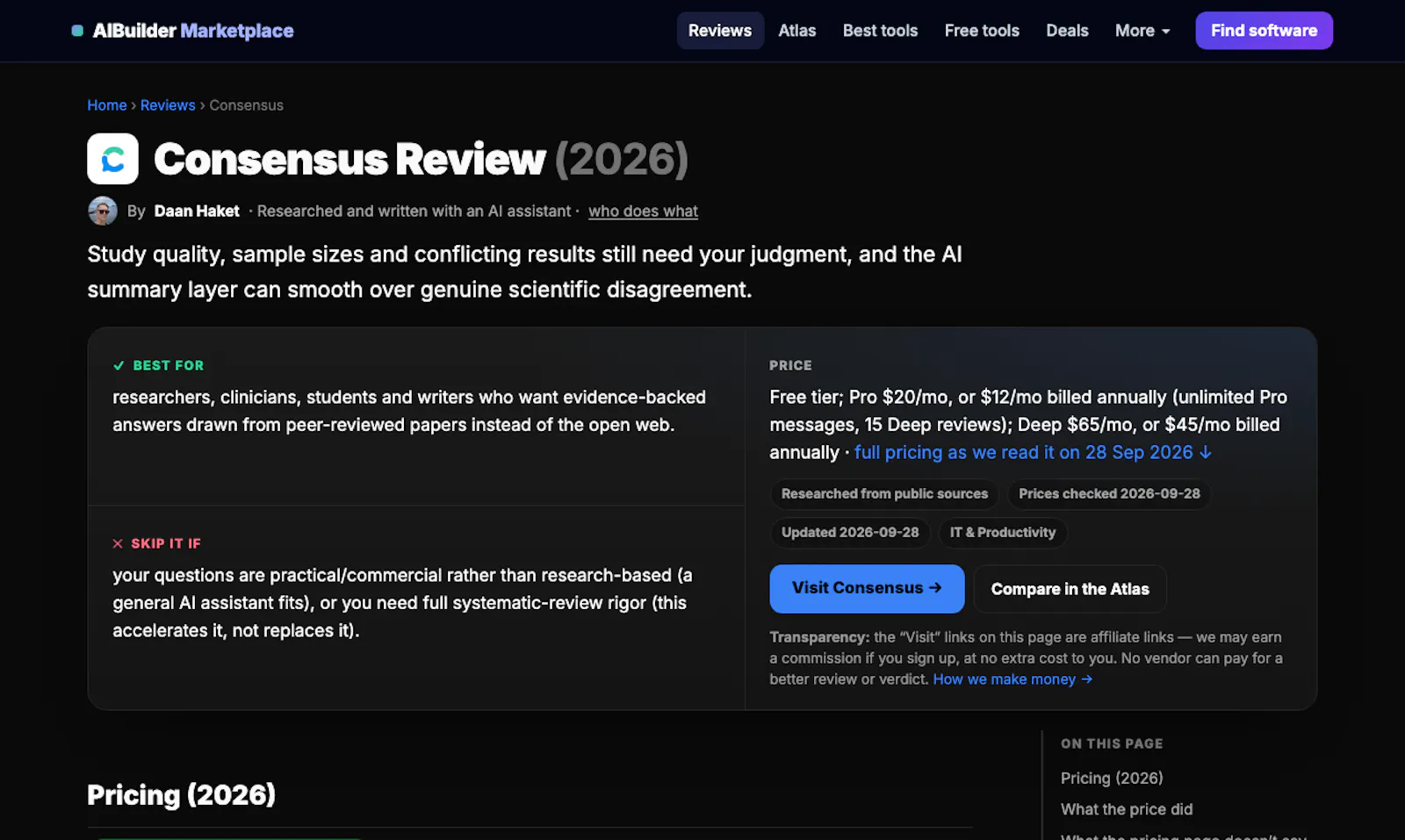Click the 'Consensus' breadcrumb text
Viewport: 1405px width, 840px height.
pos(246,105)
